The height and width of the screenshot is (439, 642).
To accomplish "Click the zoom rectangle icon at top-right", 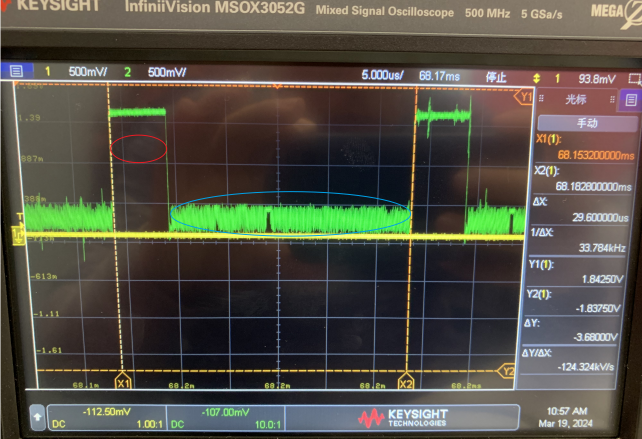I will (635, 78).
